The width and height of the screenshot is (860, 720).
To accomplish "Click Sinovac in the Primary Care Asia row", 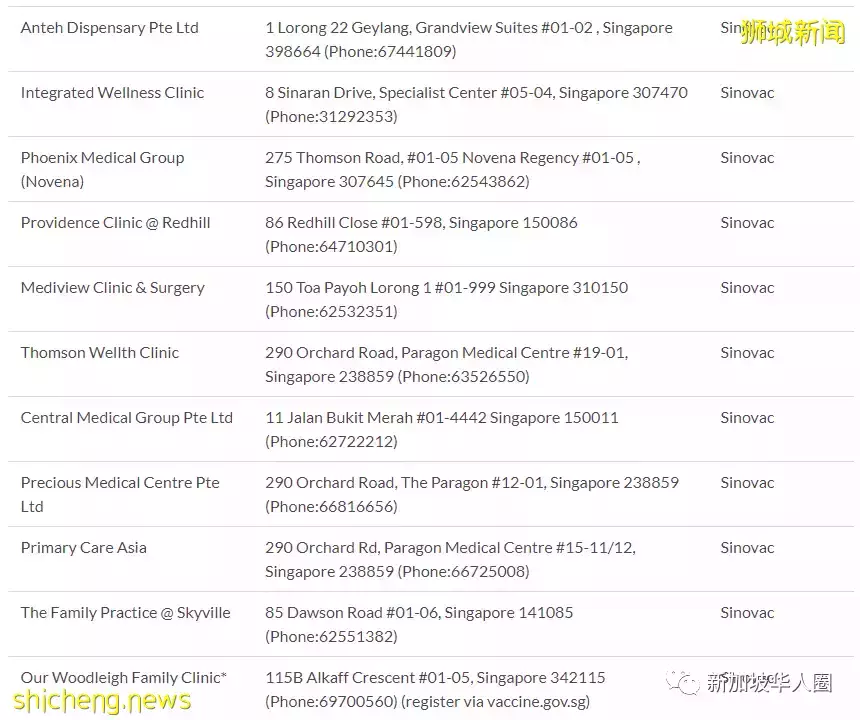I will [747, 548].
